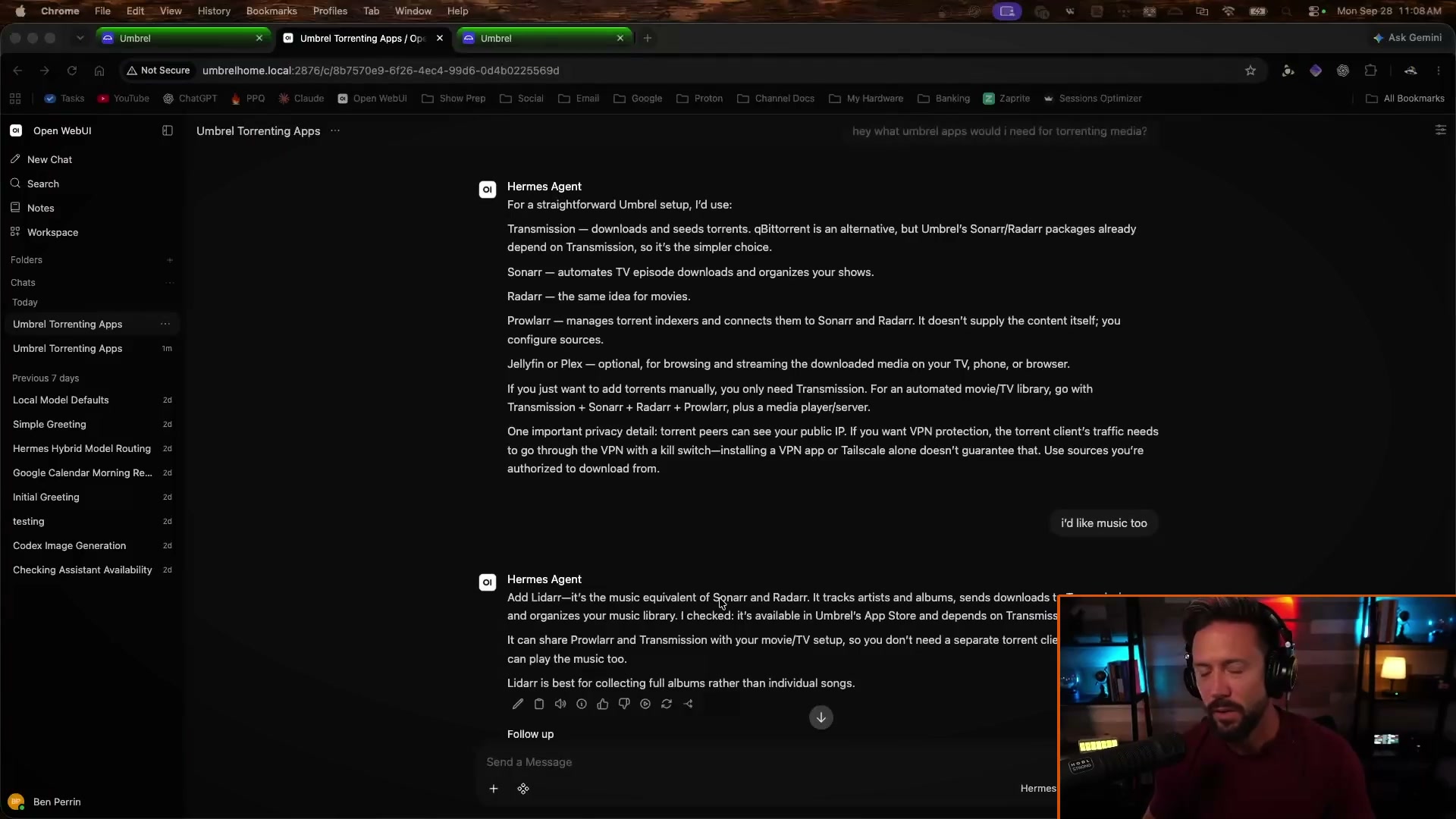Focus the Send a Message field
This screenshot has width=1456, height=819.
pyautogui.click(x=766, y=762)
